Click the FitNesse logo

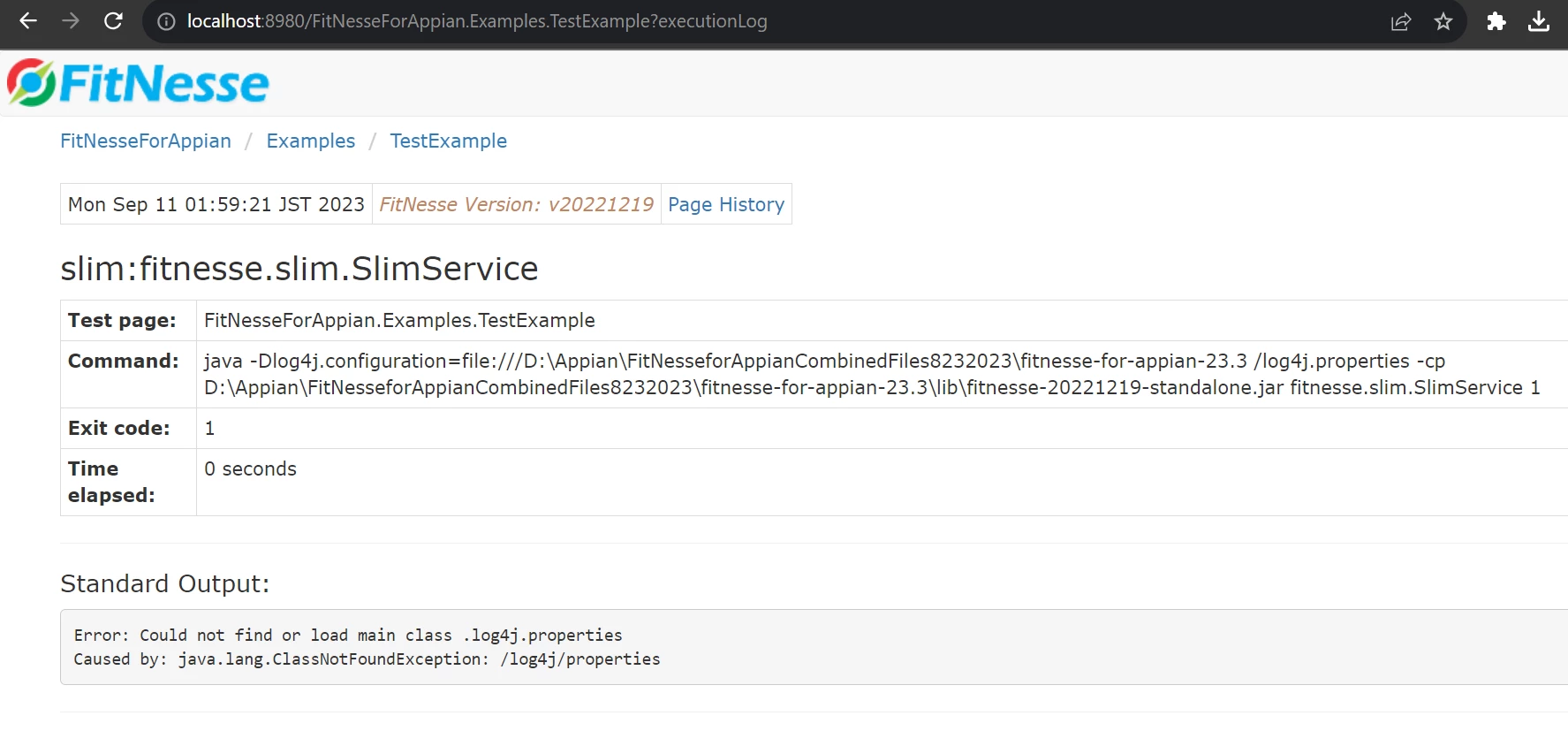138,83
